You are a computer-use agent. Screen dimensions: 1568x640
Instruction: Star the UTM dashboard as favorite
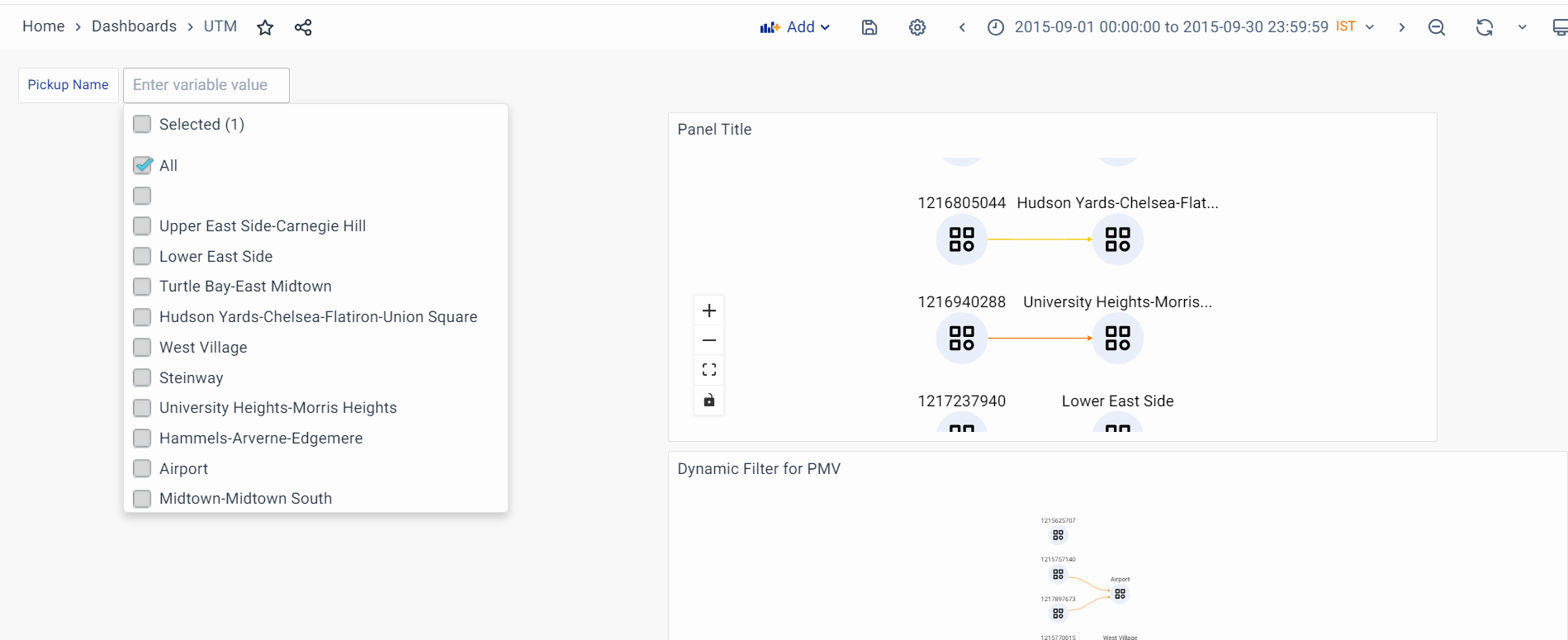coord(265,28)
